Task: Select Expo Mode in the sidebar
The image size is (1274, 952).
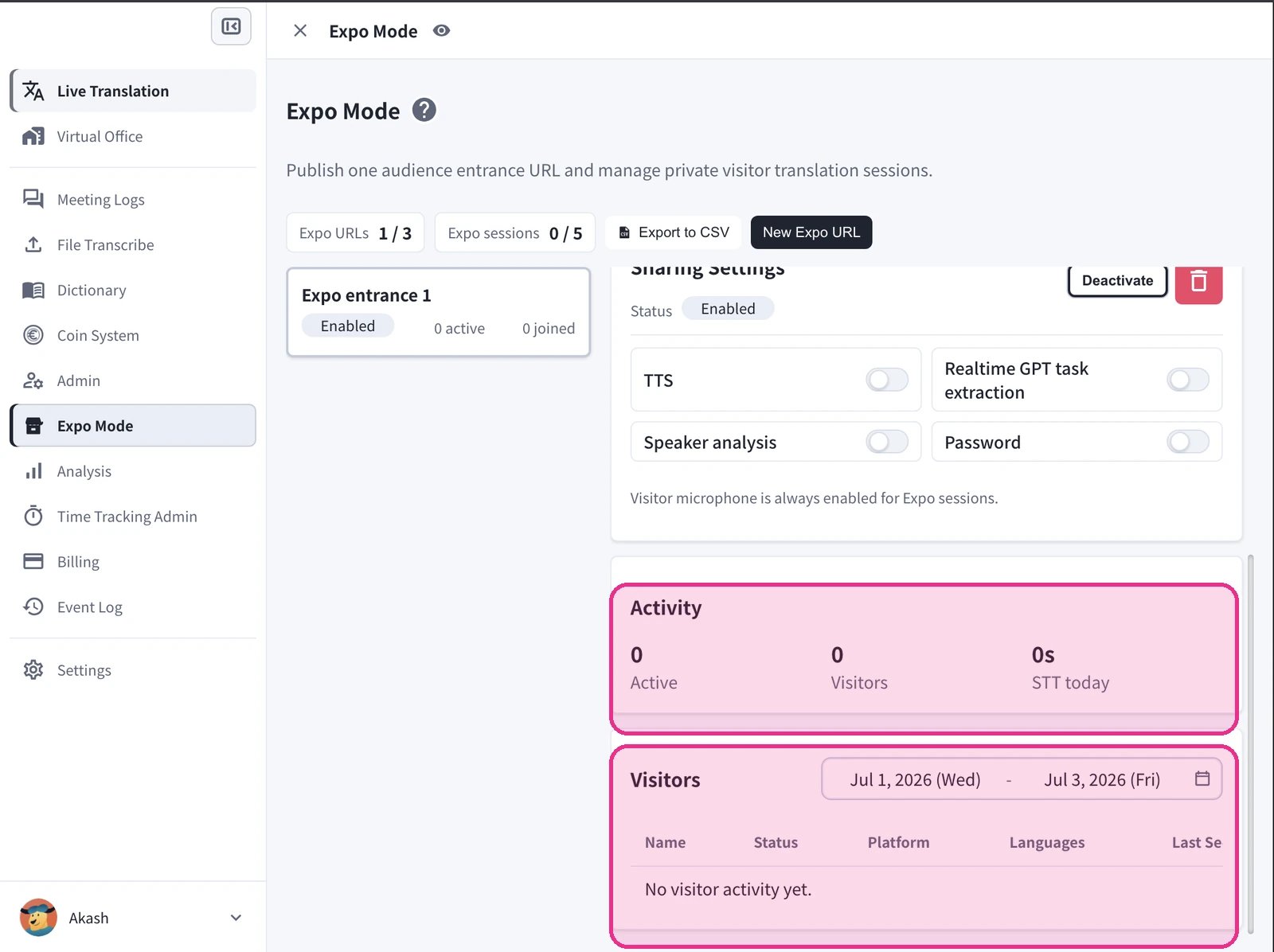Action: 133,426
